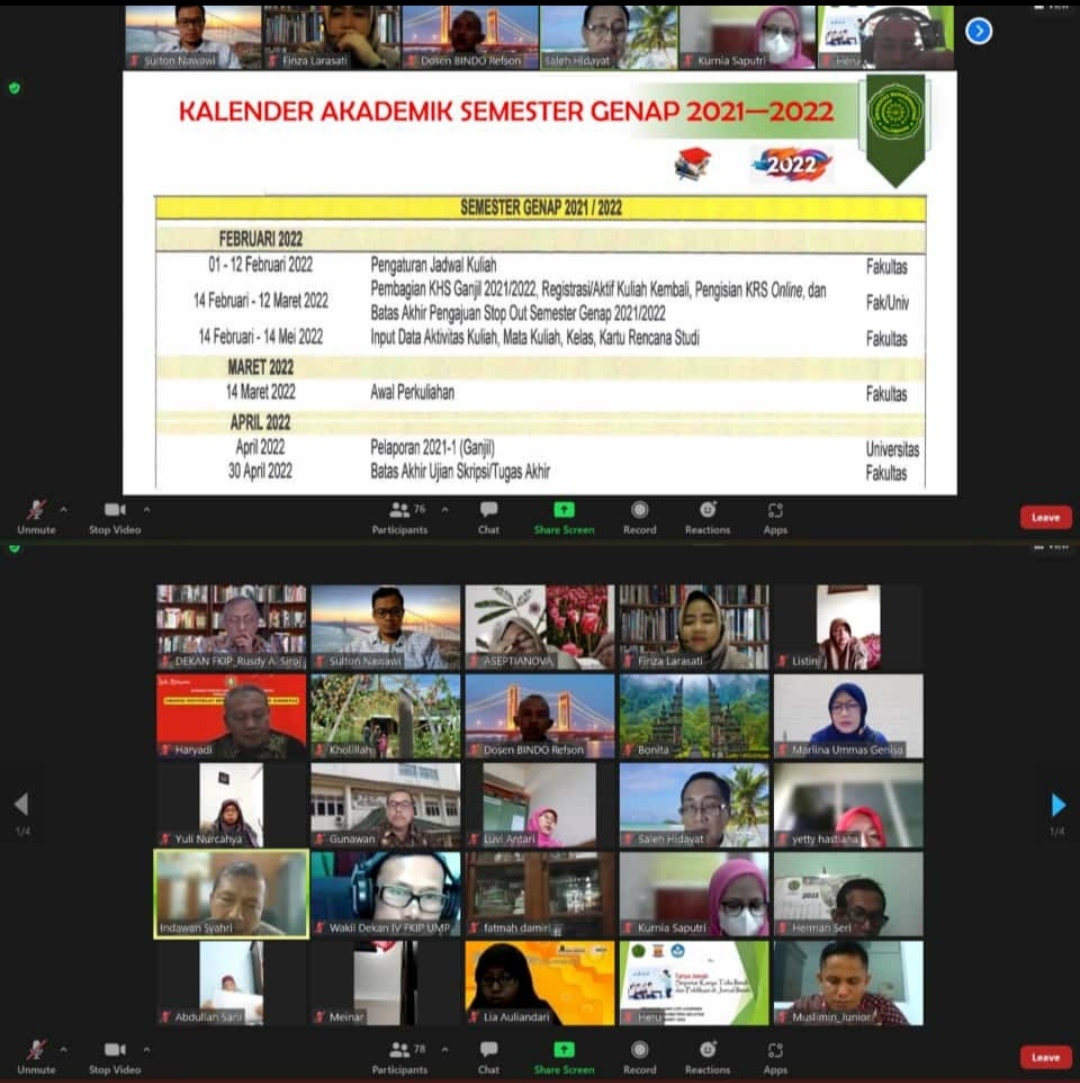Open Apps in the shared-screen meeting toolbar
Image resolution: width=1080 pixels, height=1083 pixels.
[x=775, y=516]
